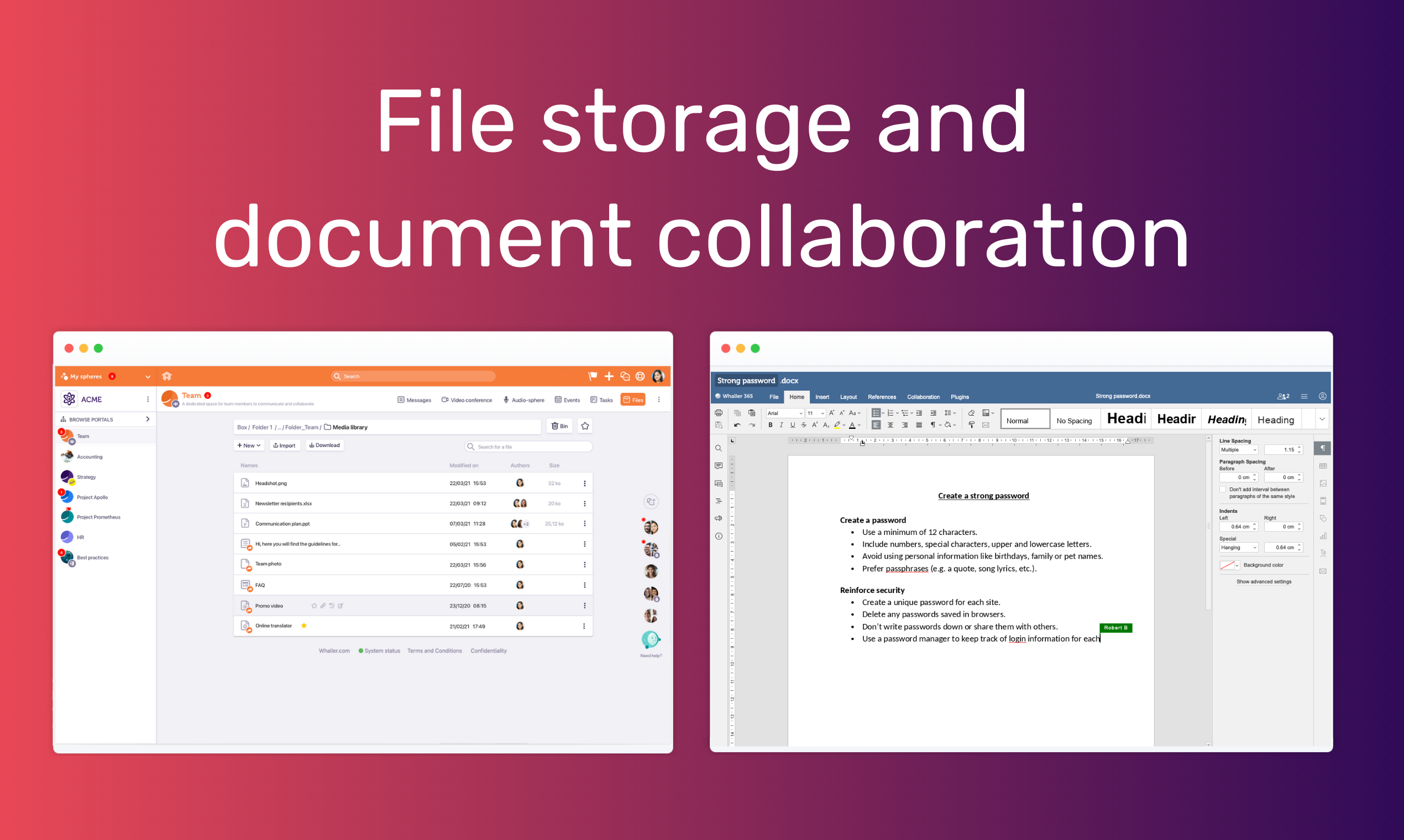Toggle the yellow star on Online translator

click(x=304, y=626)
